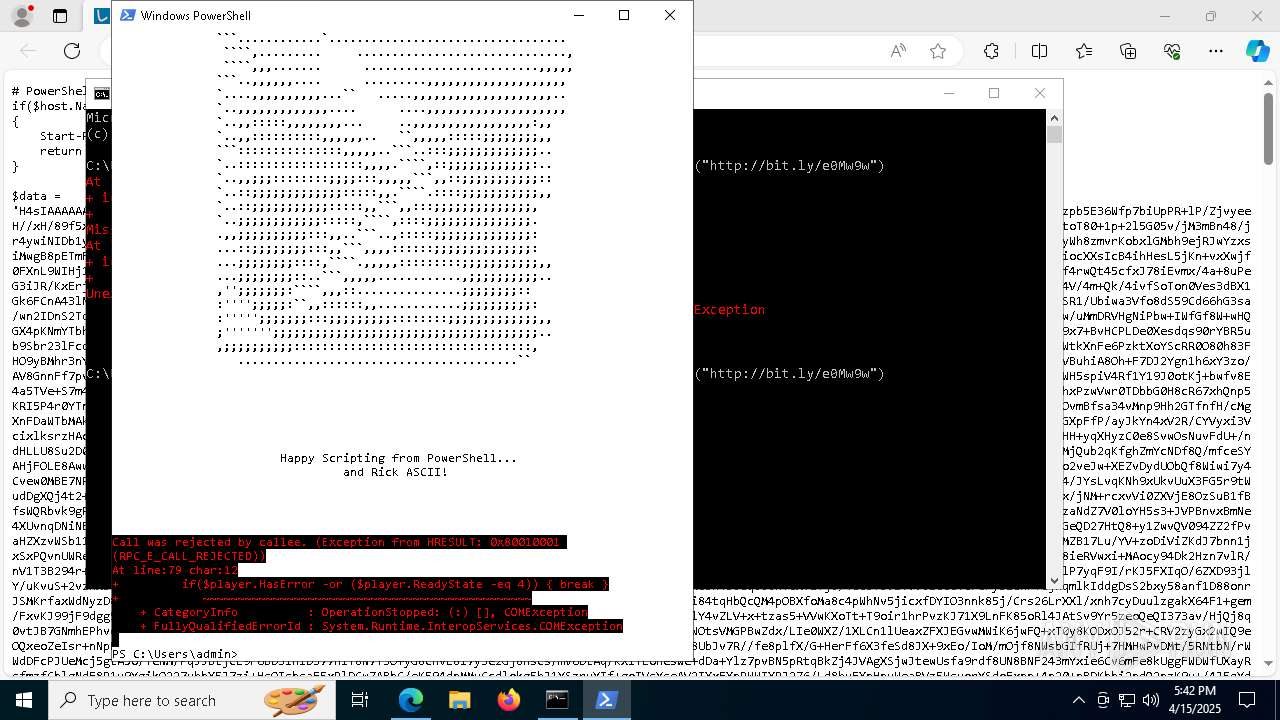1280x720 pixels.
Task: Maximize the background command prompt window
Action: coord(994,93)
